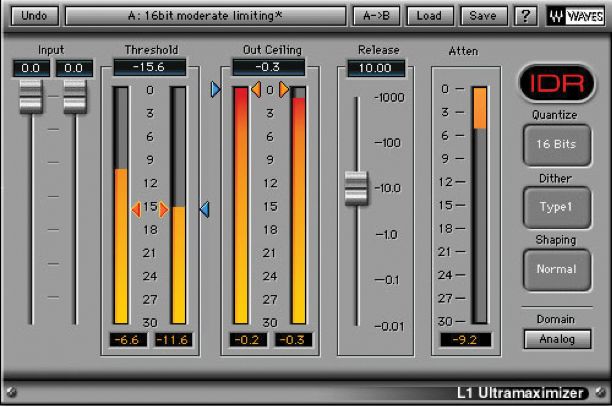The height and width of the screenshot is (407, 612).
Task: Click the right output peak readout -0.3
Action: pos(293,340)
